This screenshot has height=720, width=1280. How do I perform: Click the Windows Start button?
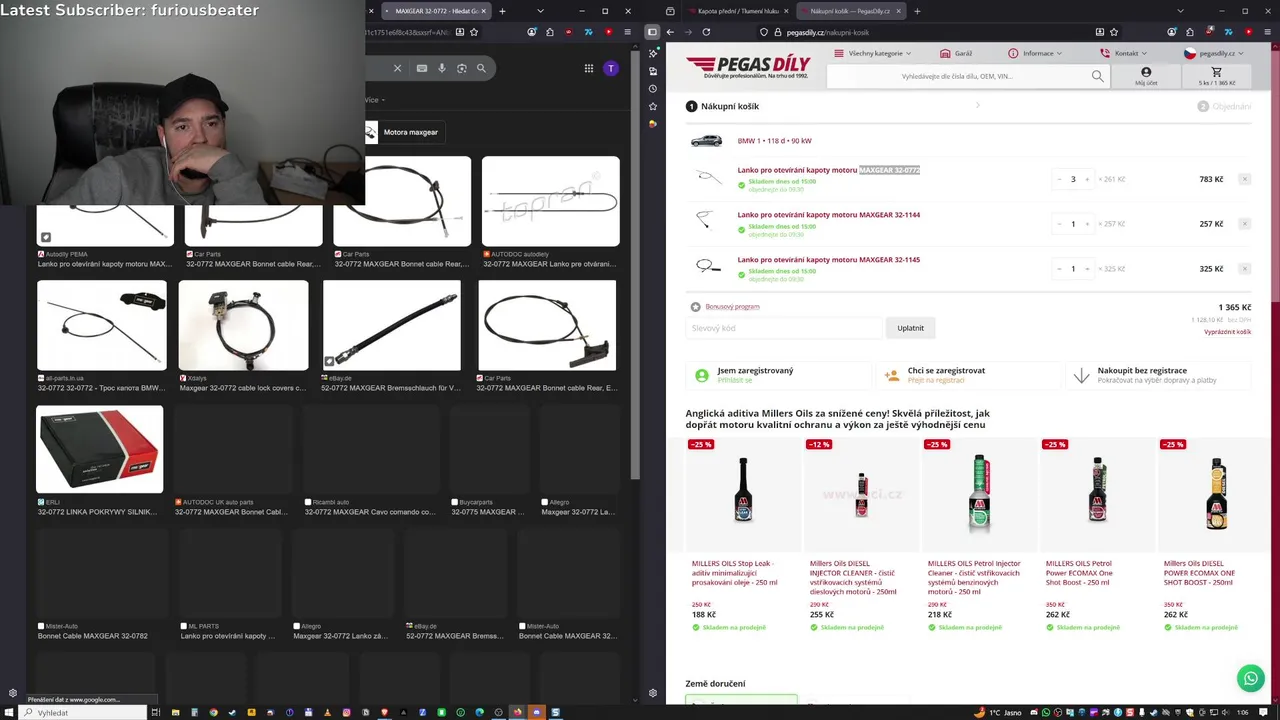tap(11, 712)
